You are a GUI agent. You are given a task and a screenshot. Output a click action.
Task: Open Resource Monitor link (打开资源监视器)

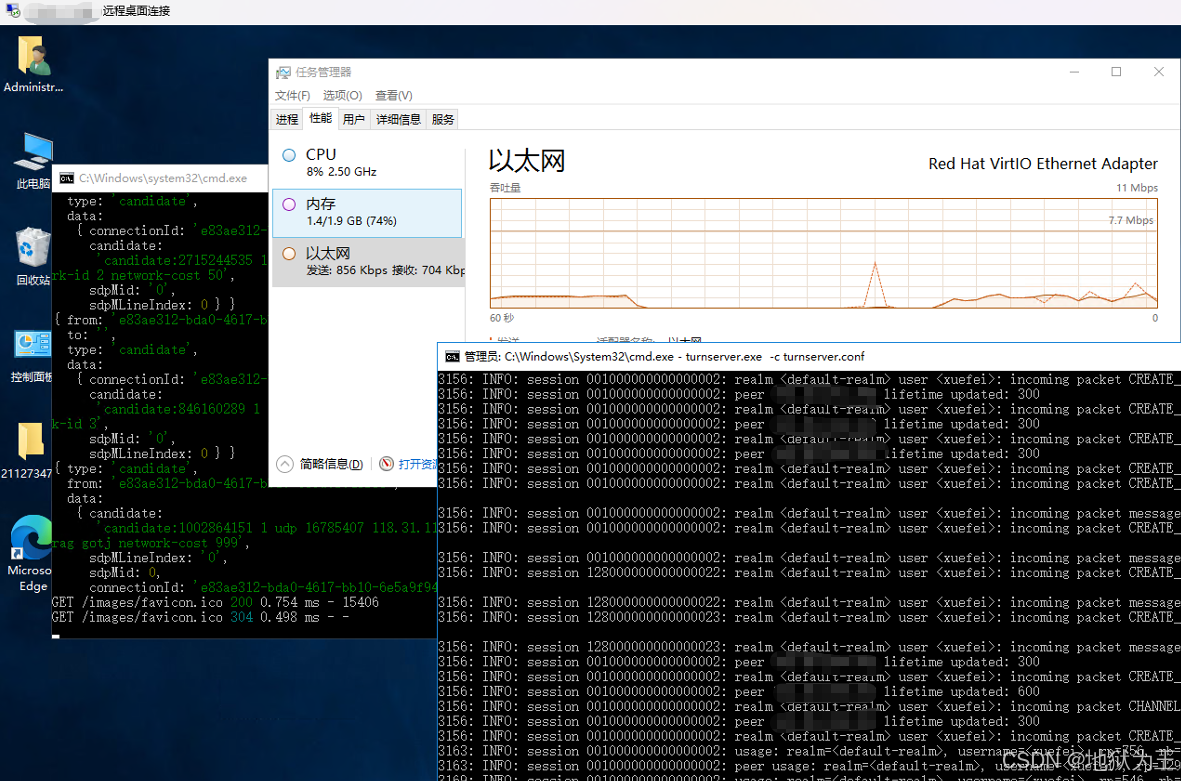tap(418, 464)
